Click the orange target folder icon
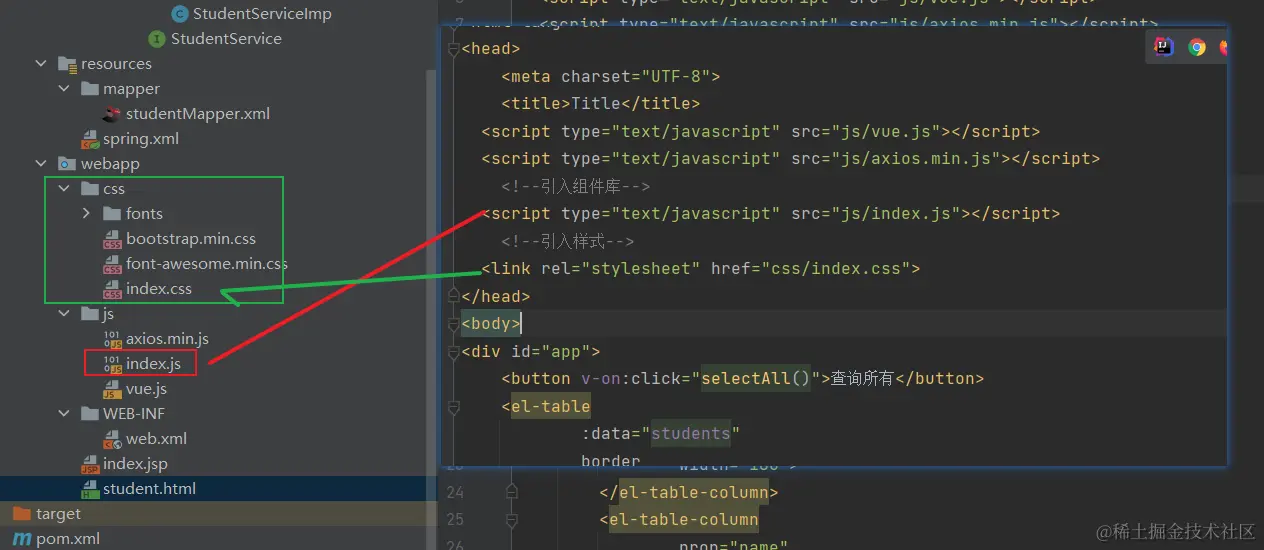This screenshot has width=1264, height=550. pyautogui.click(x=22, y=514)
